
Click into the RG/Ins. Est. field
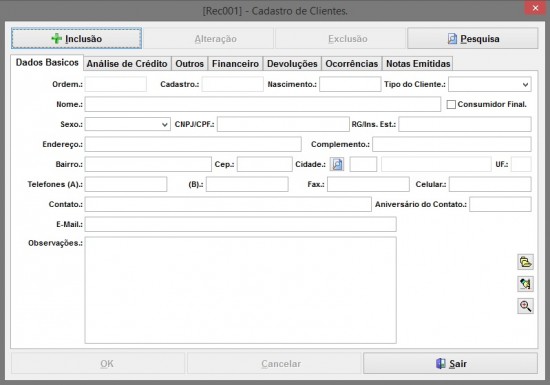pos(465,124)
